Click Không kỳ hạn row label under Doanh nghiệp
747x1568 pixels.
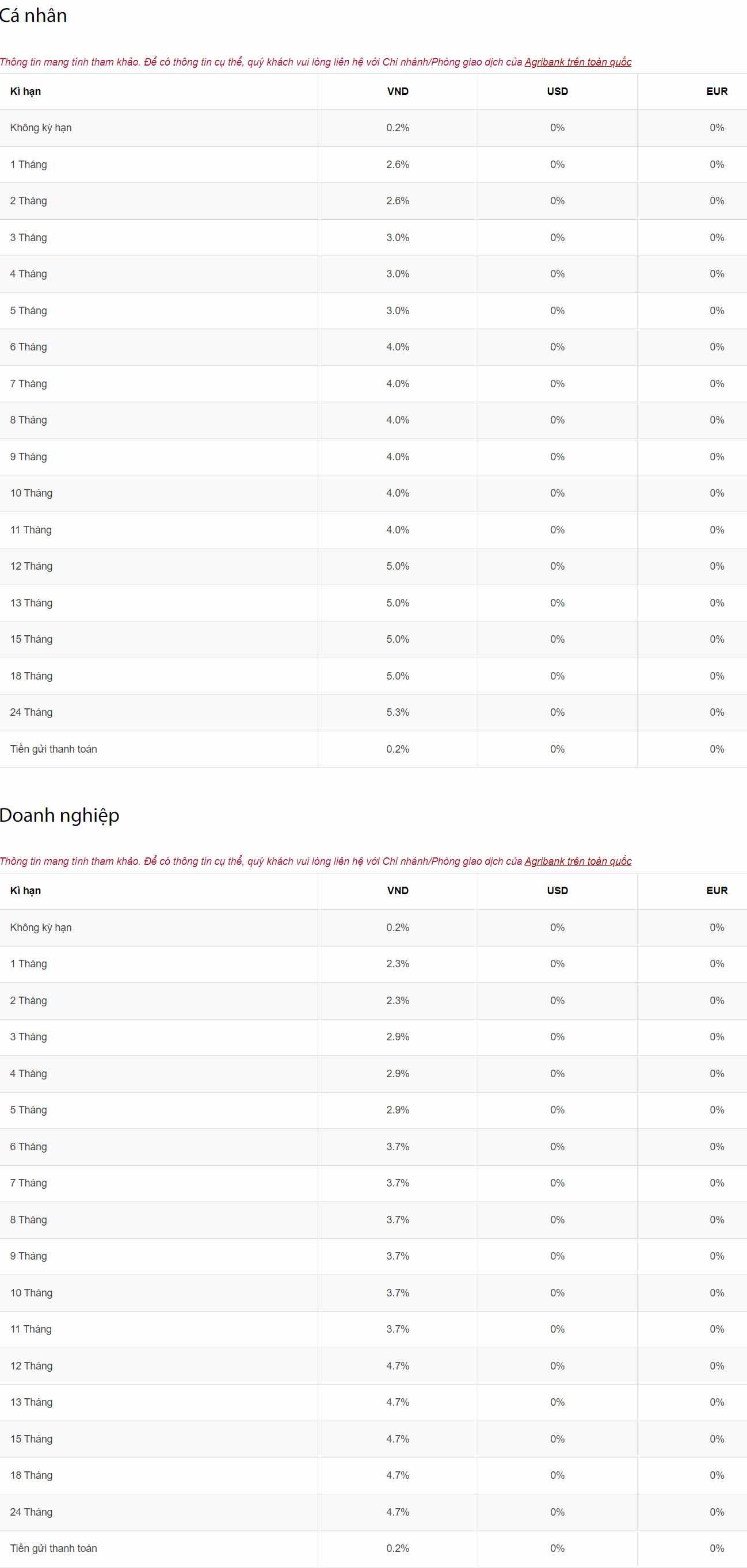click(x=41, y=927)
